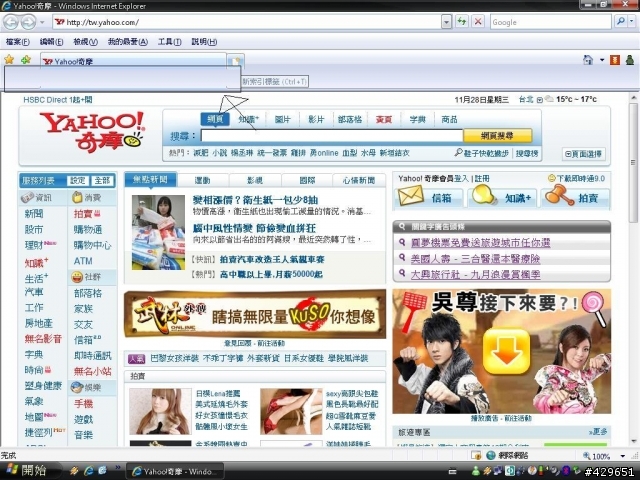The image size is (640, 480).
Task: Open the 知識+ lightbulb icon
Action: coord(483,196)
